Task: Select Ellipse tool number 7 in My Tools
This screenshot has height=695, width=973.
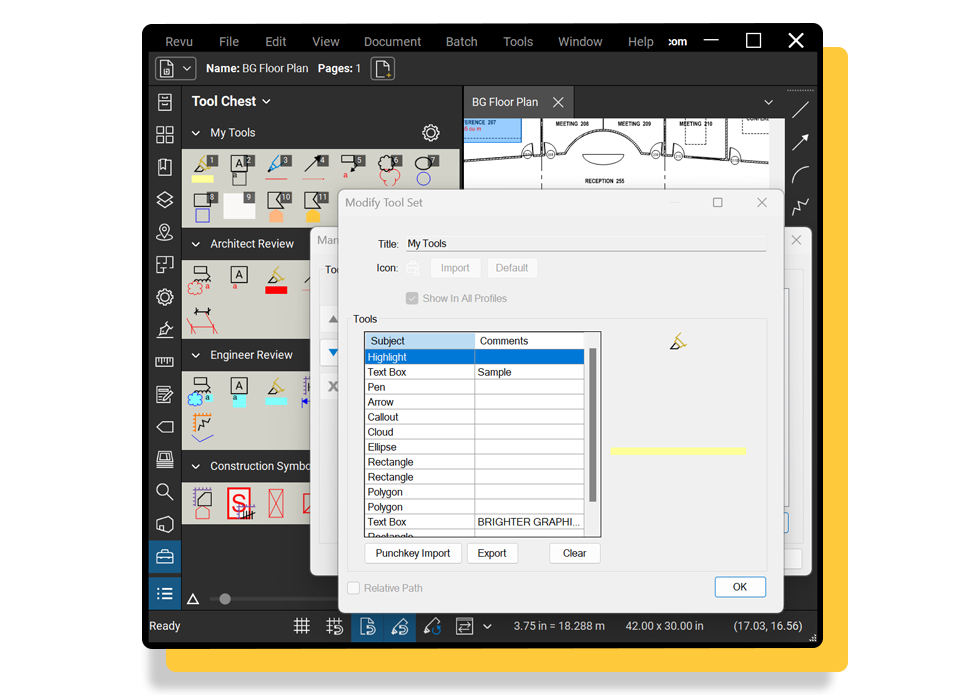Action: (x=425, y=171)
